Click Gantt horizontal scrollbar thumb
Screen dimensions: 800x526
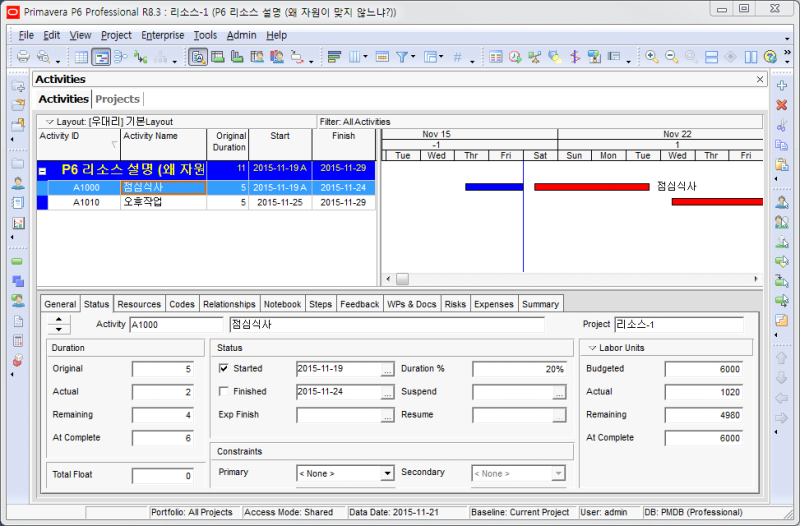pos(403,279)
